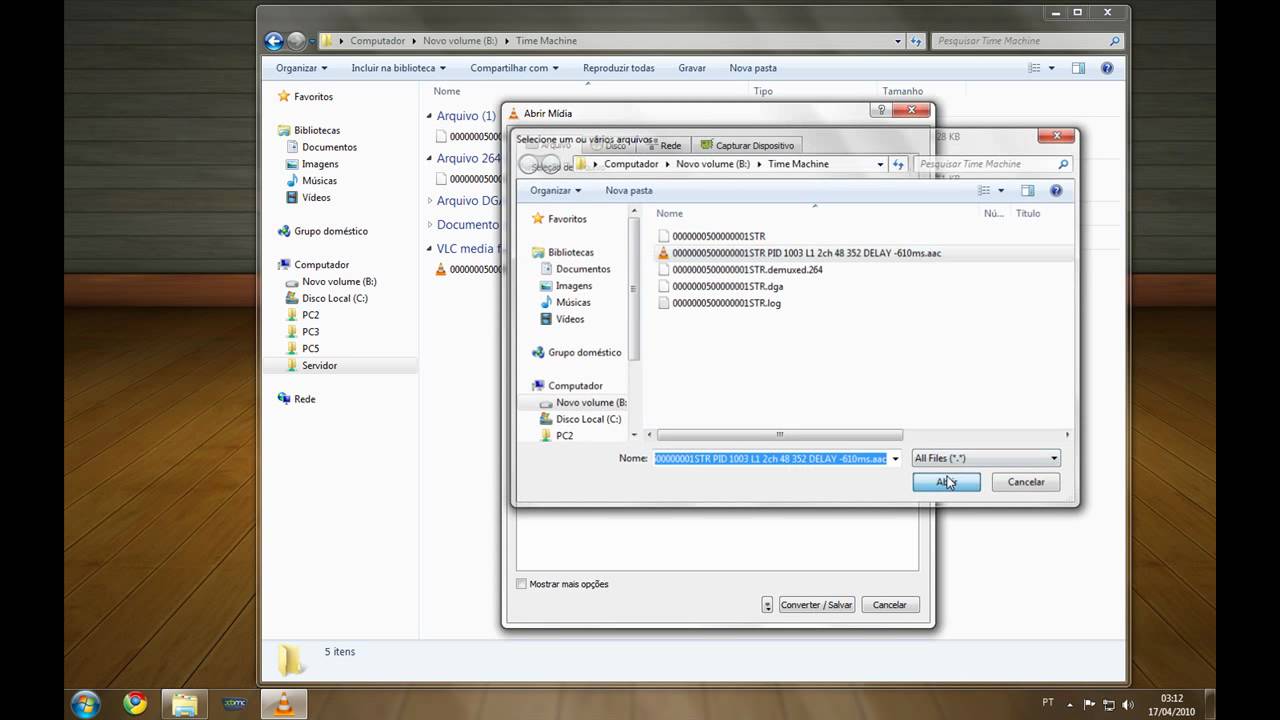Go back in the Explorer window

[x=274, y=41]
